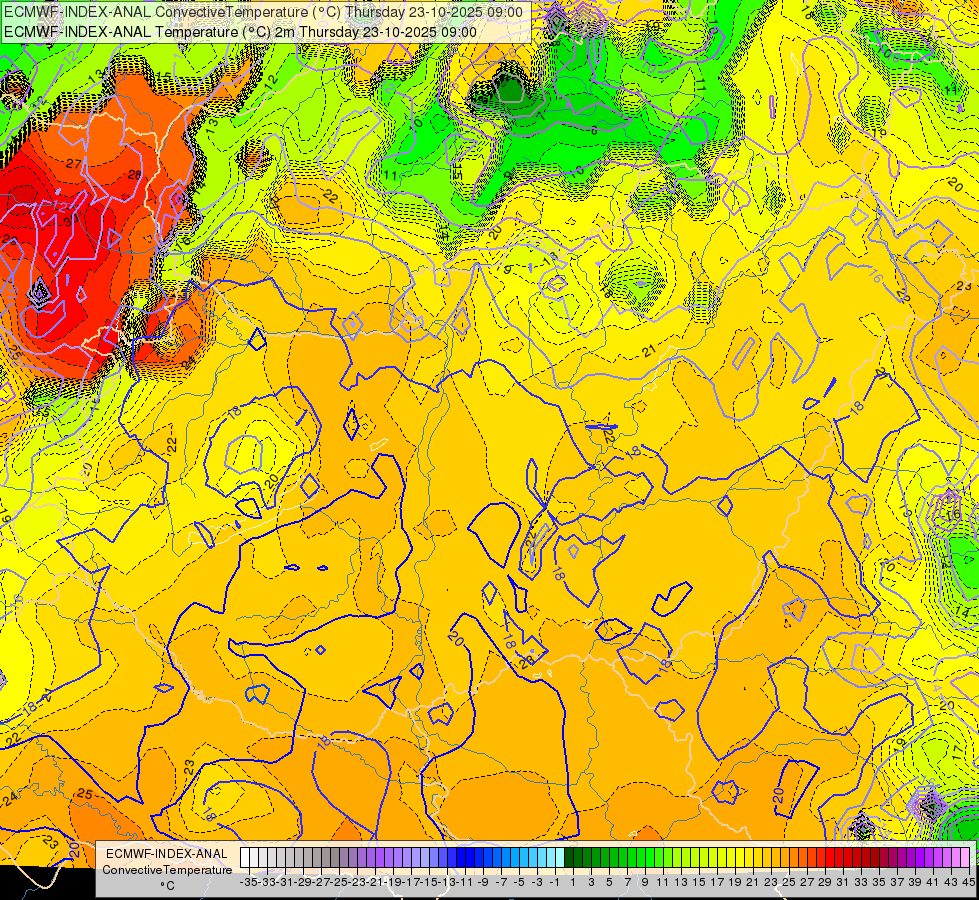The image size is (979, 900).
Task: Click the legend label ECMWF-INDEX-ANAL
Action: pos(167,854)
